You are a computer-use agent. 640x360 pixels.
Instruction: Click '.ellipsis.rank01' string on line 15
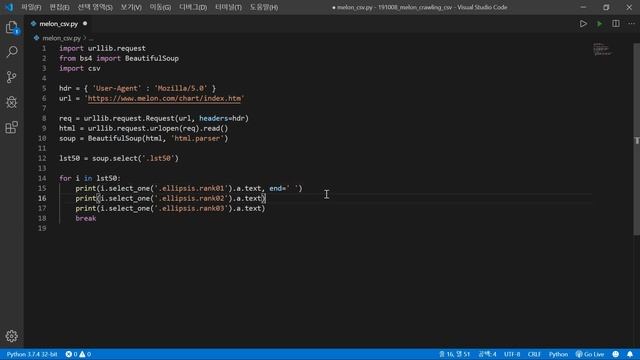[191, 188]
